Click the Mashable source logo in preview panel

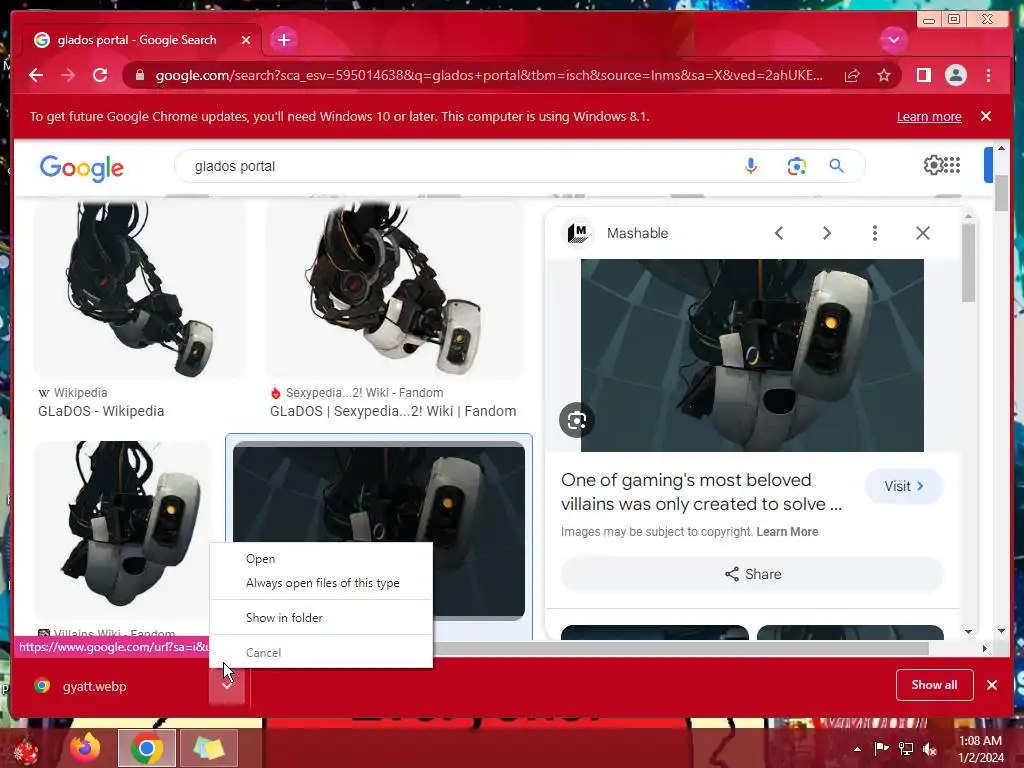point(577,233)
